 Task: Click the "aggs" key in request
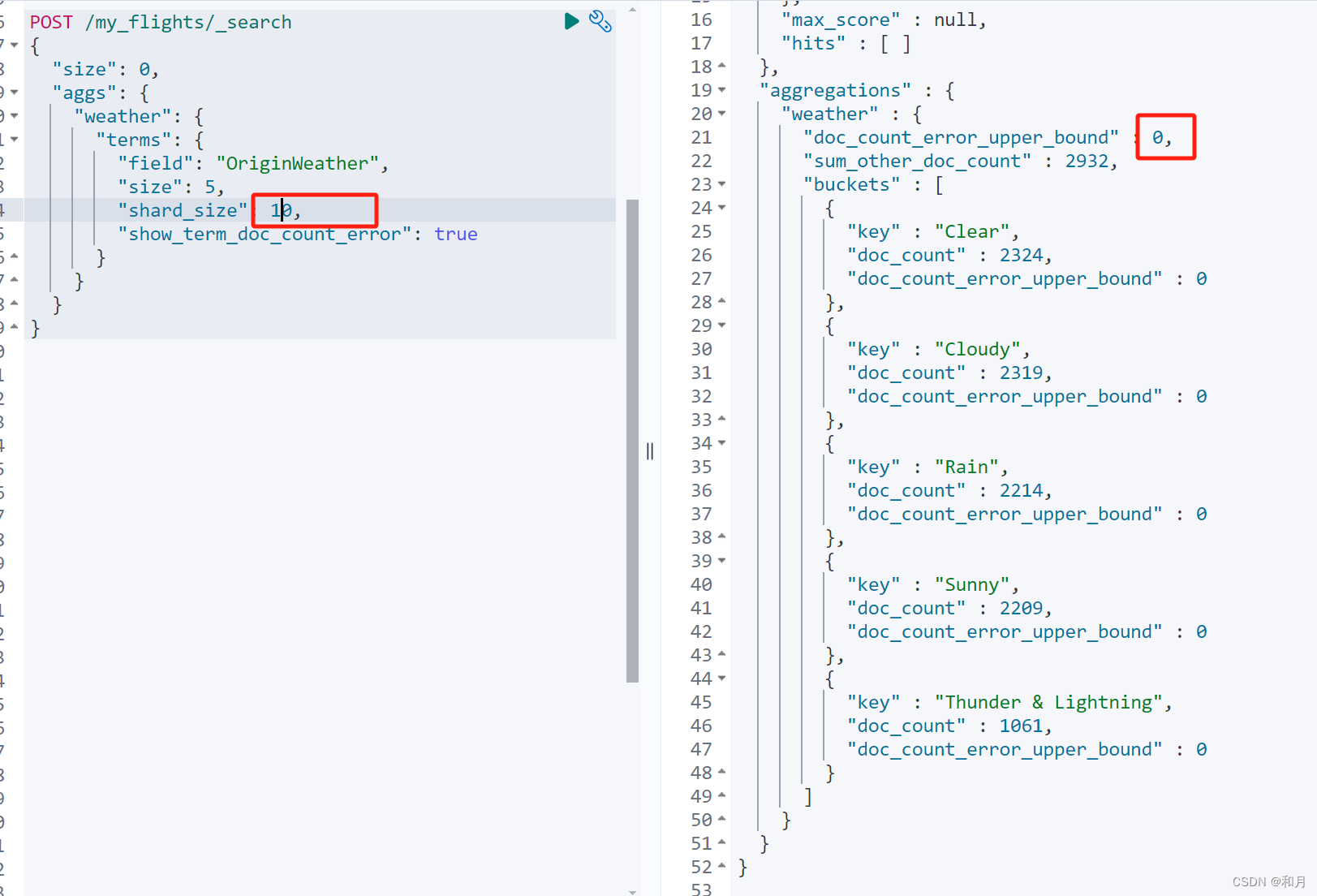pos(84,93)
